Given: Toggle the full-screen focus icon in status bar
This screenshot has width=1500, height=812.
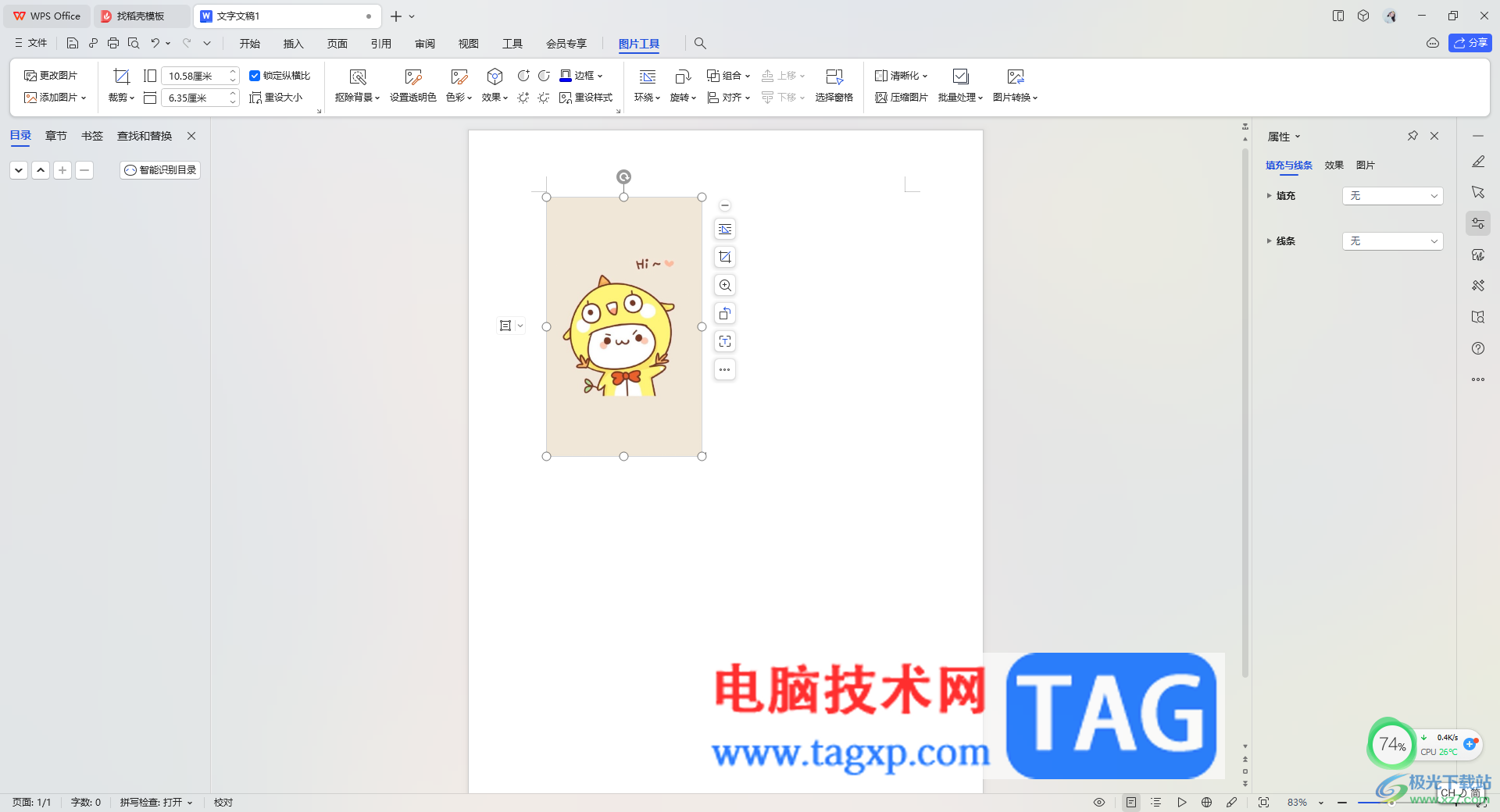Looking at the screenshot, I should [x=1263, y=802].
